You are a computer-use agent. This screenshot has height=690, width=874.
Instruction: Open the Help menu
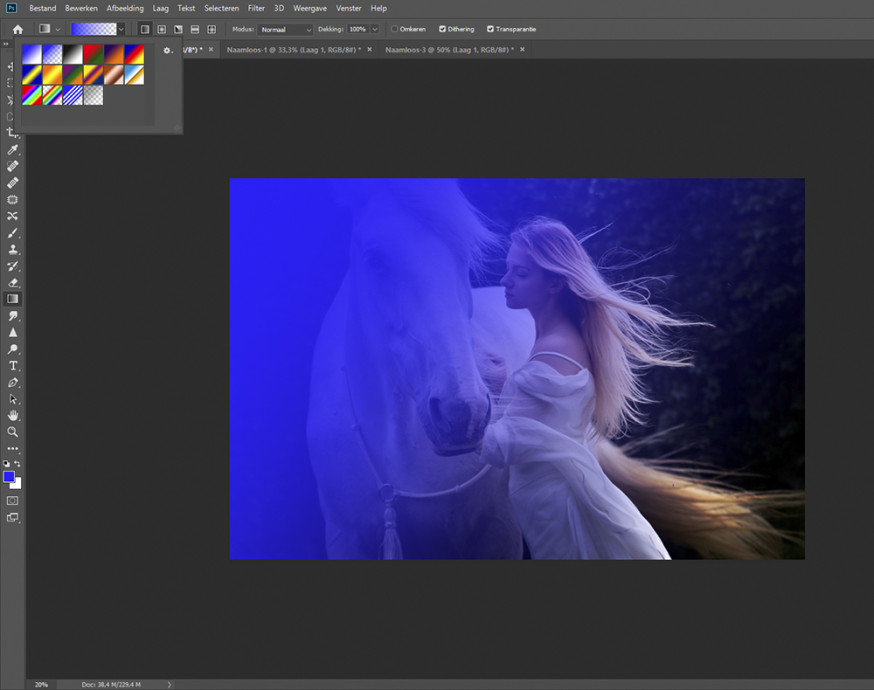[378, 8]
